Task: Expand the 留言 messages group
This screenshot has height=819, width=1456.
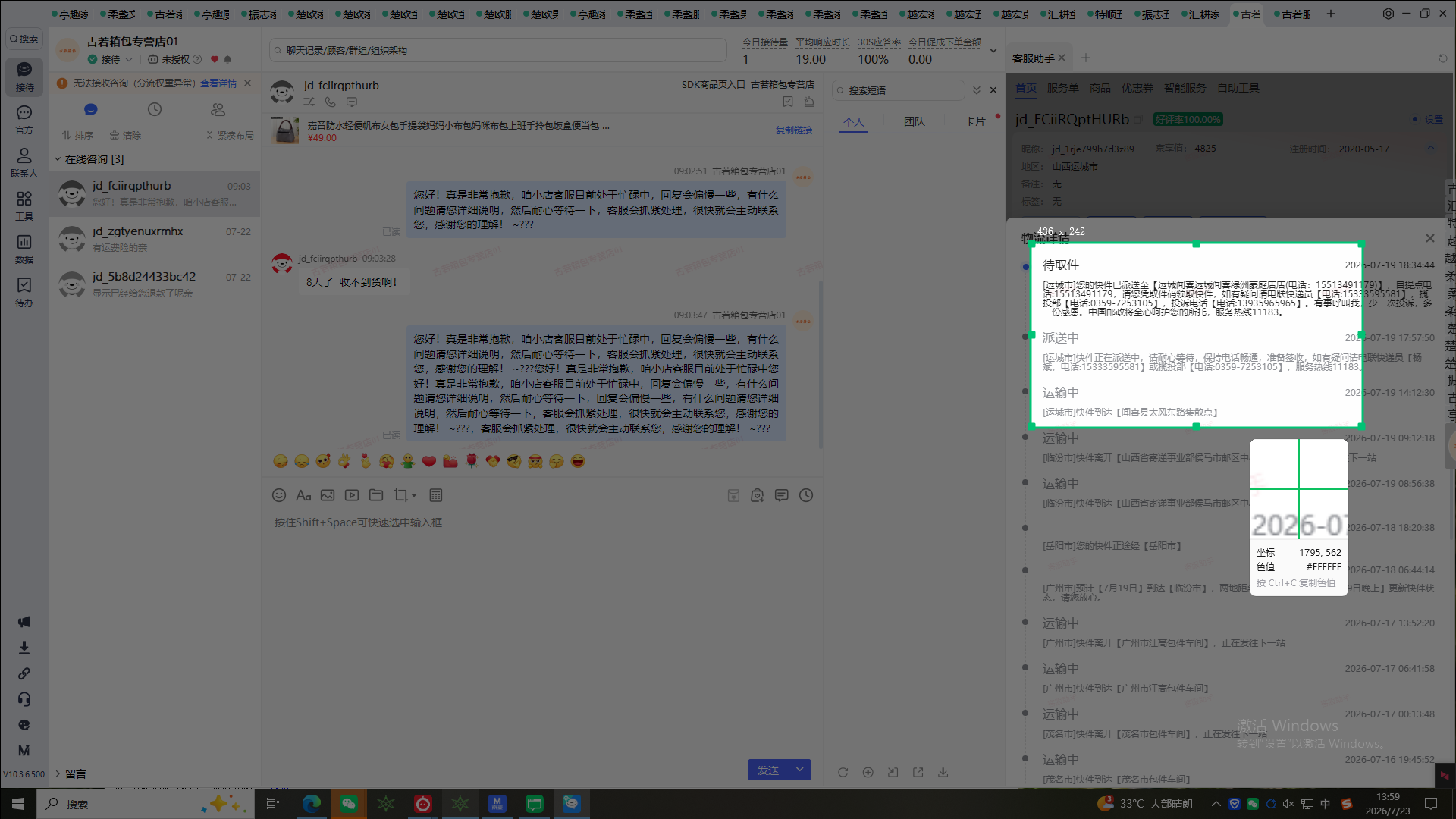Action: click(58, 773)
